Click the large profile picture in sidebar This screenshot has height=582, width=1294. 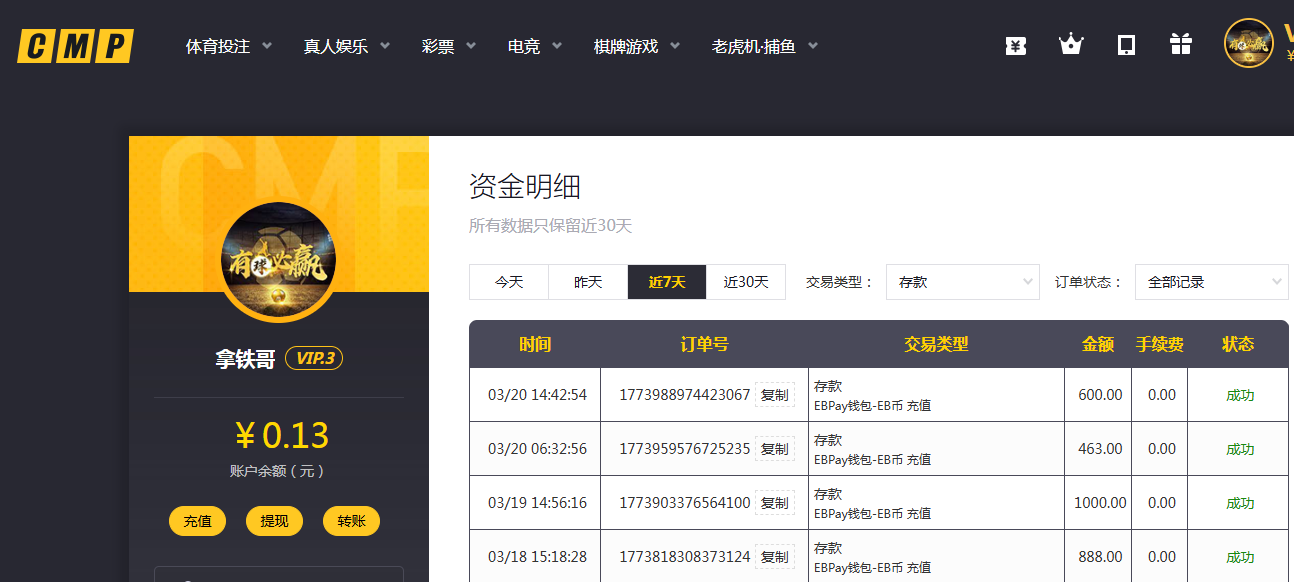(x=278, y=260)
